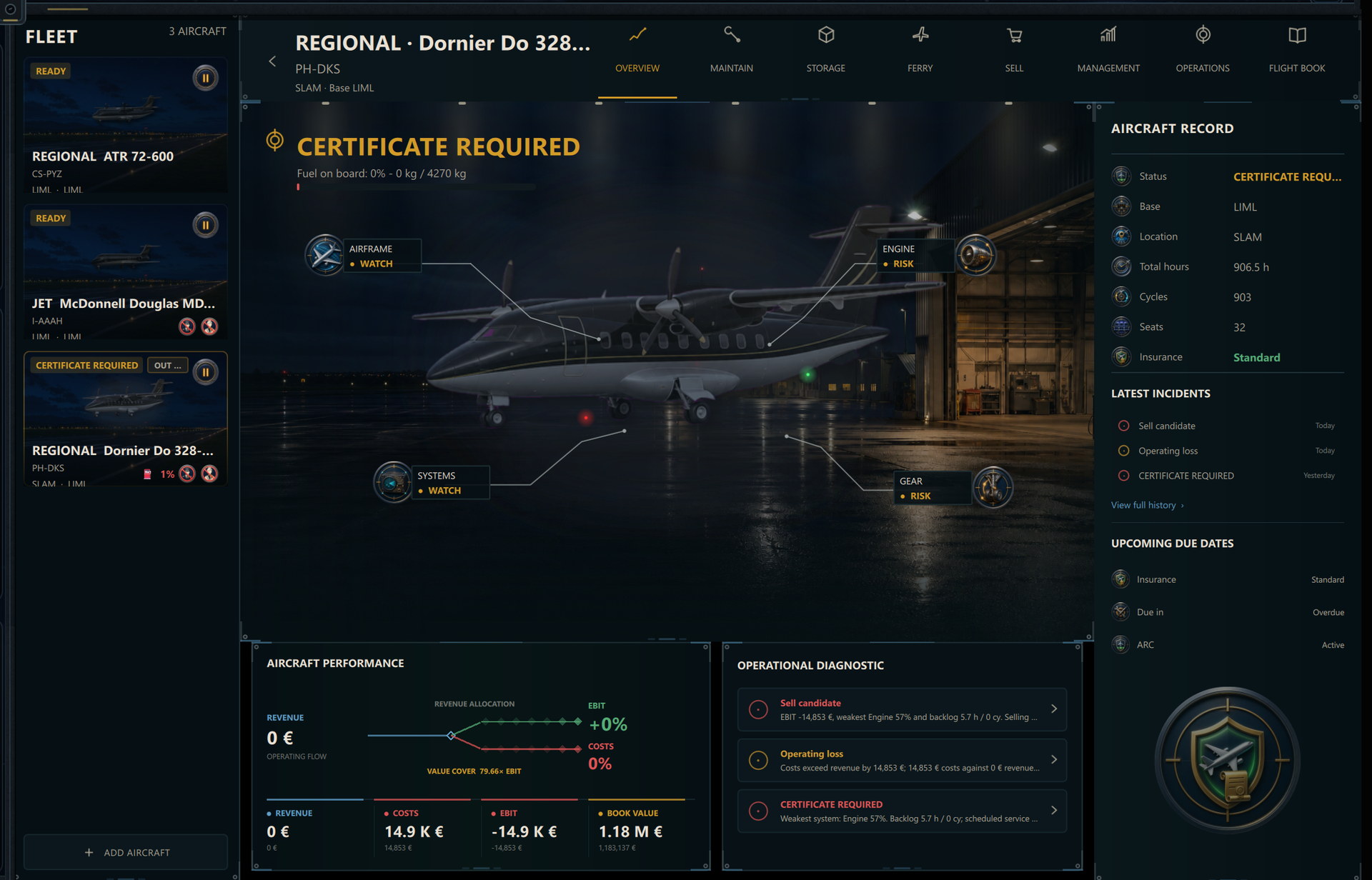
Task: Open the Sell candidate incident from today
Action: (1226, 426)
